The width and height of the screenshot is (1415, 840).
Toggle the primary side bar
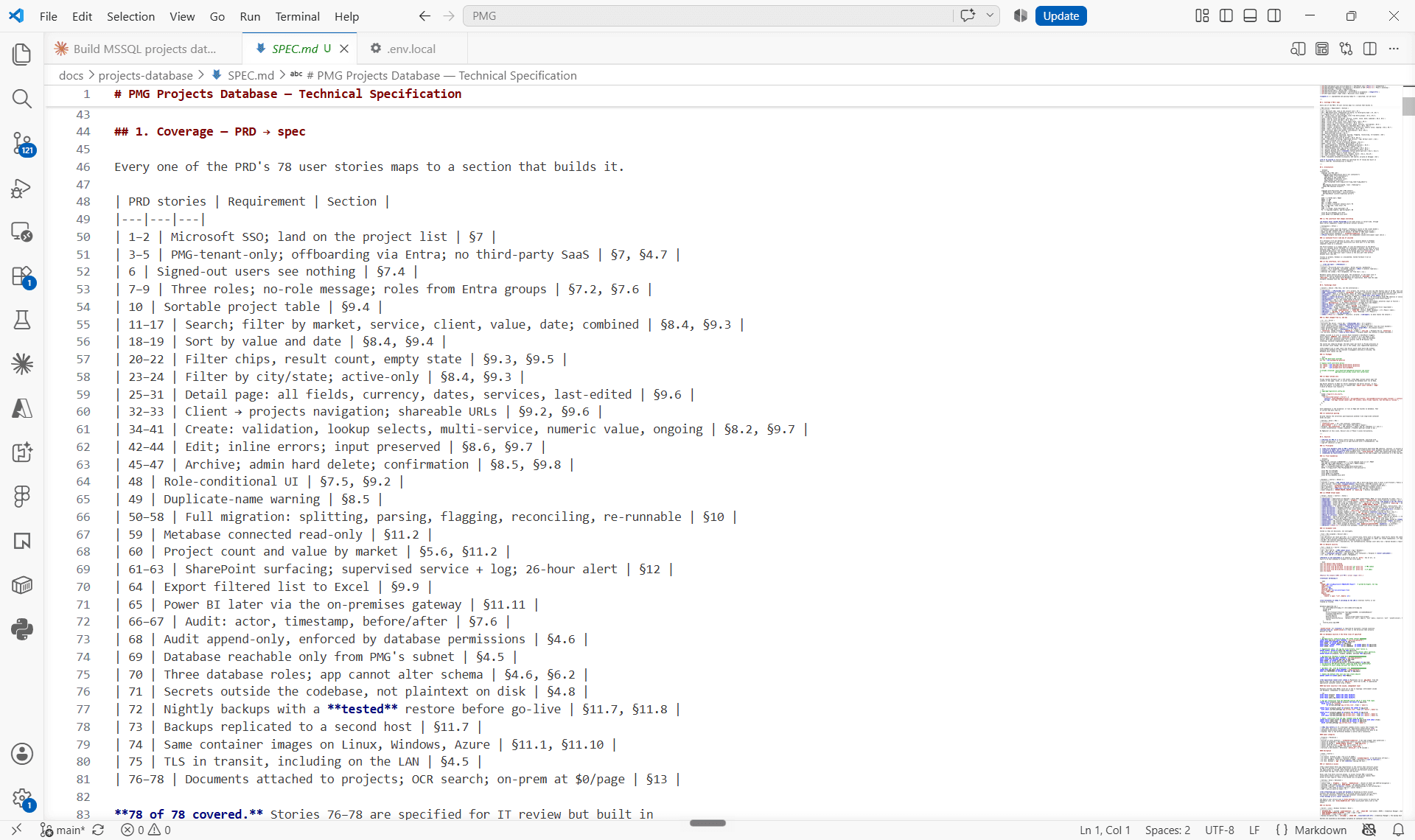1226,16
